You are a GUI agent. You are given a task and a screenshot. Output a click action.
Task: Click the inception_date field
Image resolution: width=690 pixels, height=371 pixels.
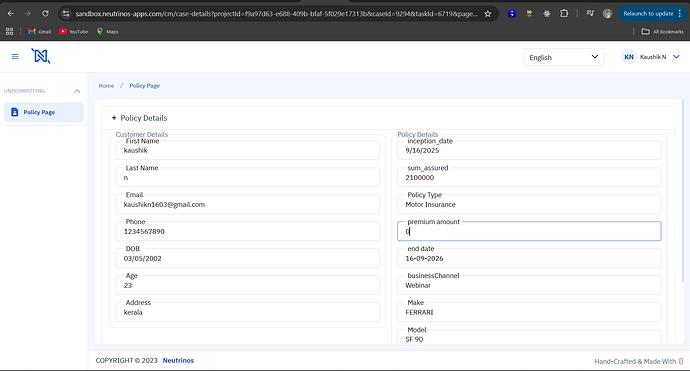pyautogui.click(x=529, y=150)
